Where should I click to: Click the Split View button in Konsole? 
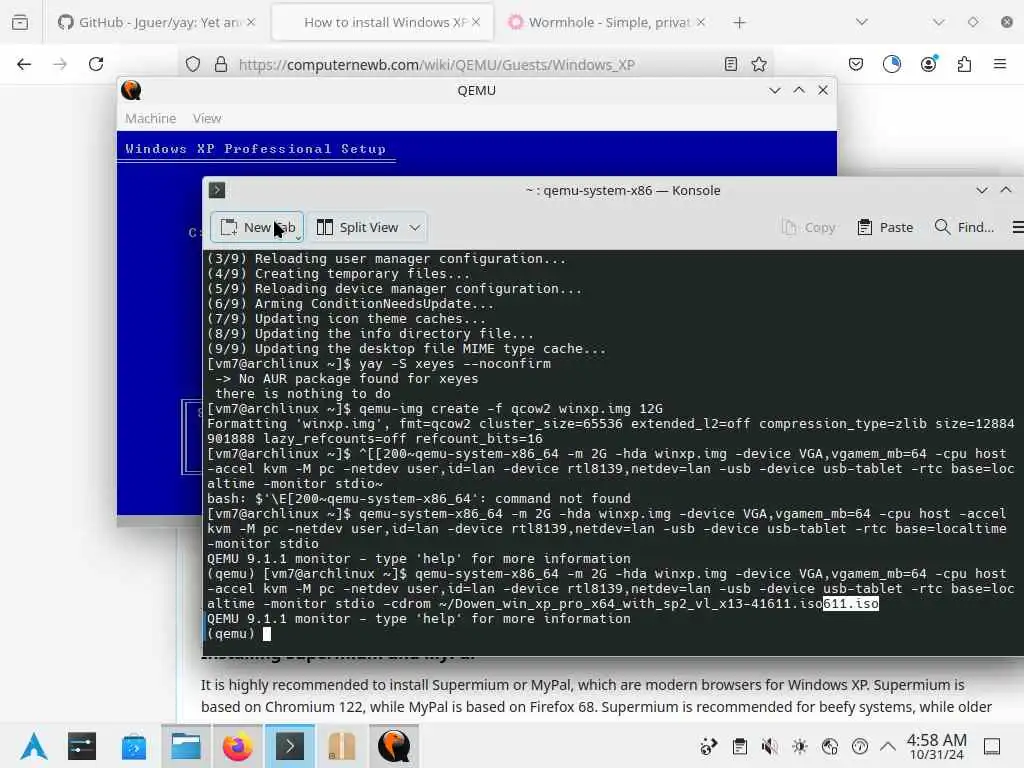357,227
